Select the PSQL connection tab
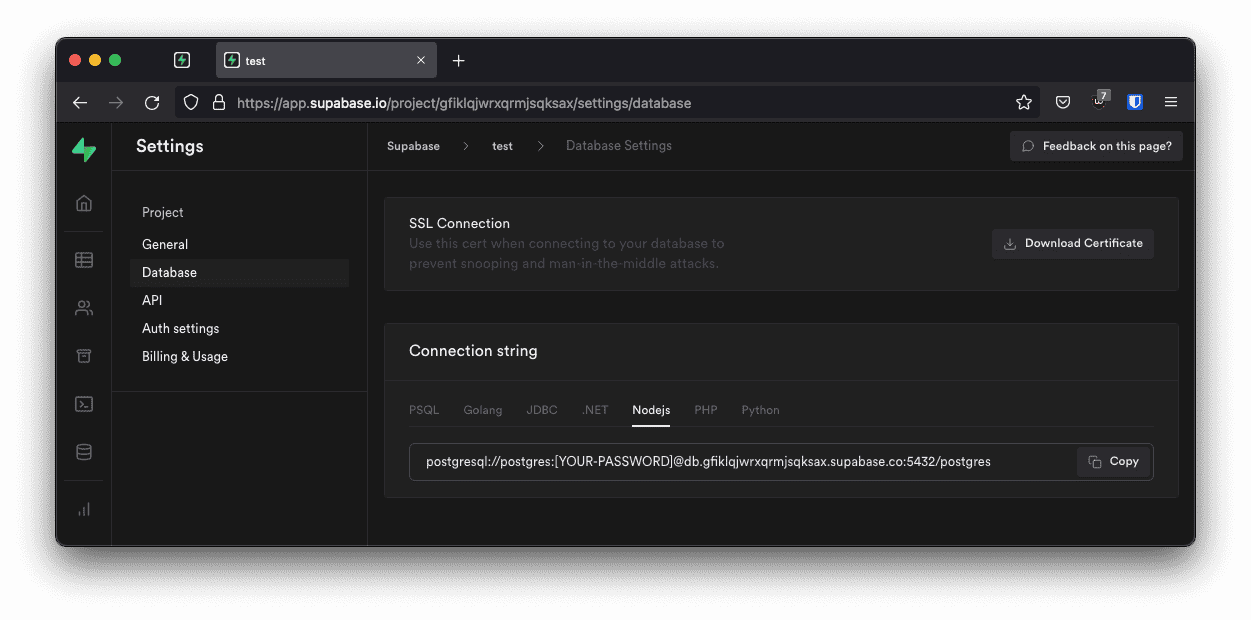 click(x=424, y=410)
